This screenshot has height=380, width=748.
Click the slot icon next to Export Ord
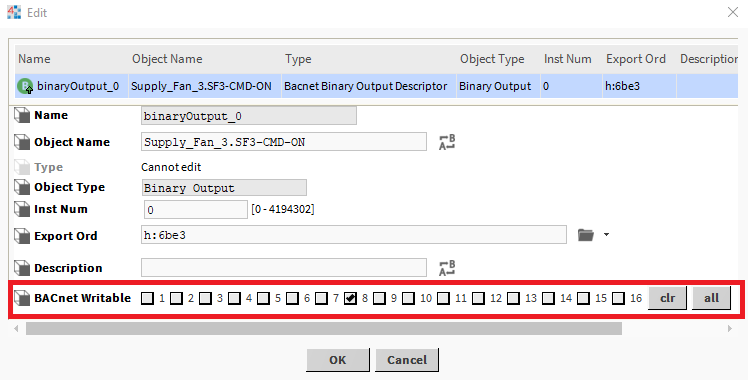coord(22,236)
